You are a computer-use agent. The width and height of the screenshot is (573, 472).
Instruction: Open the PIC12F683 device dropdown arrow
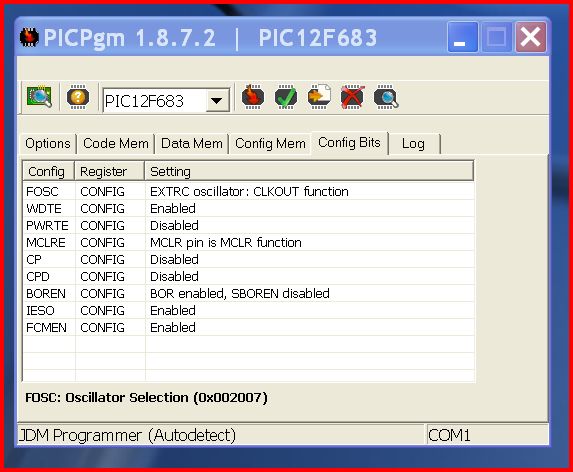(217, 100)
